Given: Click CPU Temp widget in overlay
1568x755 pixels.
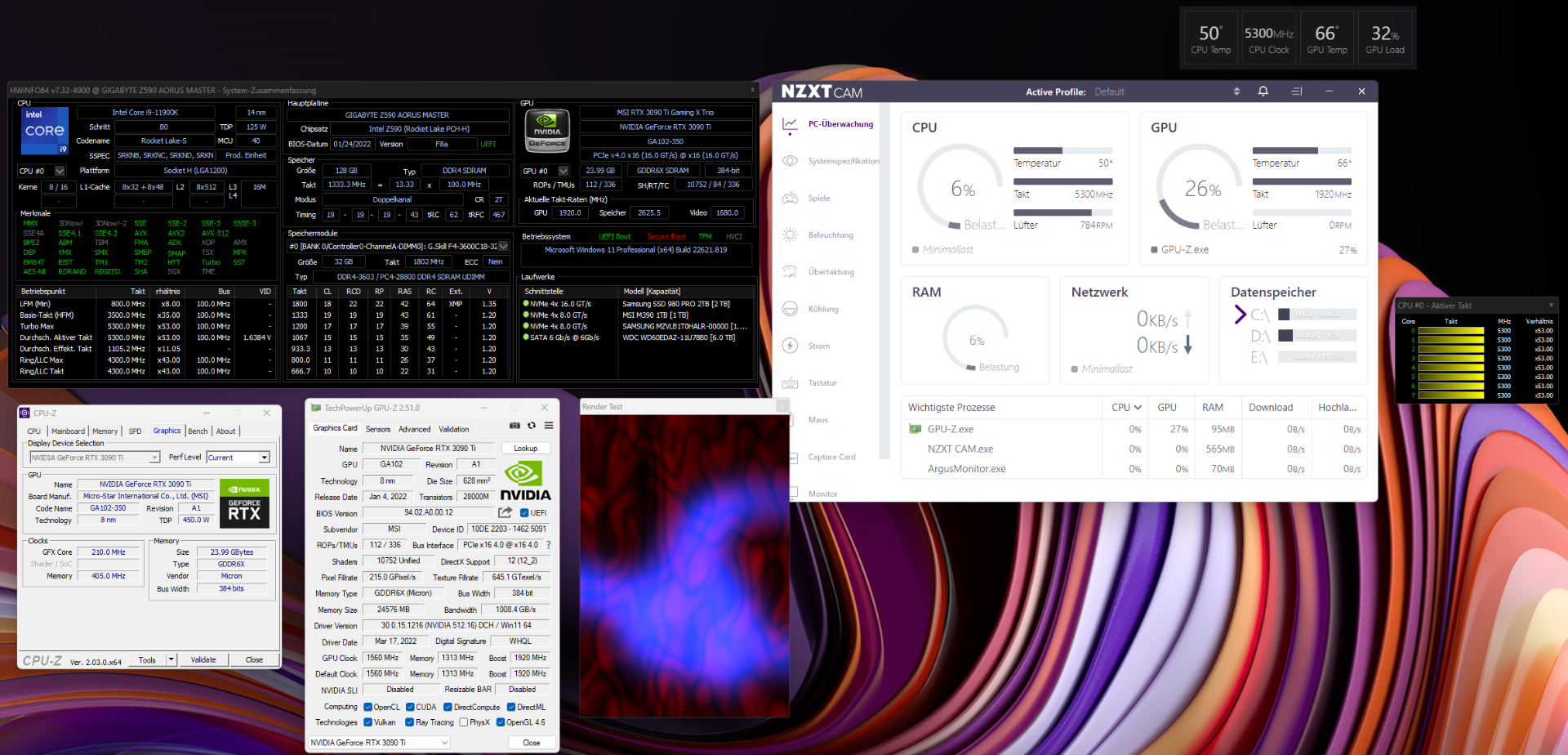Looking at the screenshot, I should pos(1210,39).
